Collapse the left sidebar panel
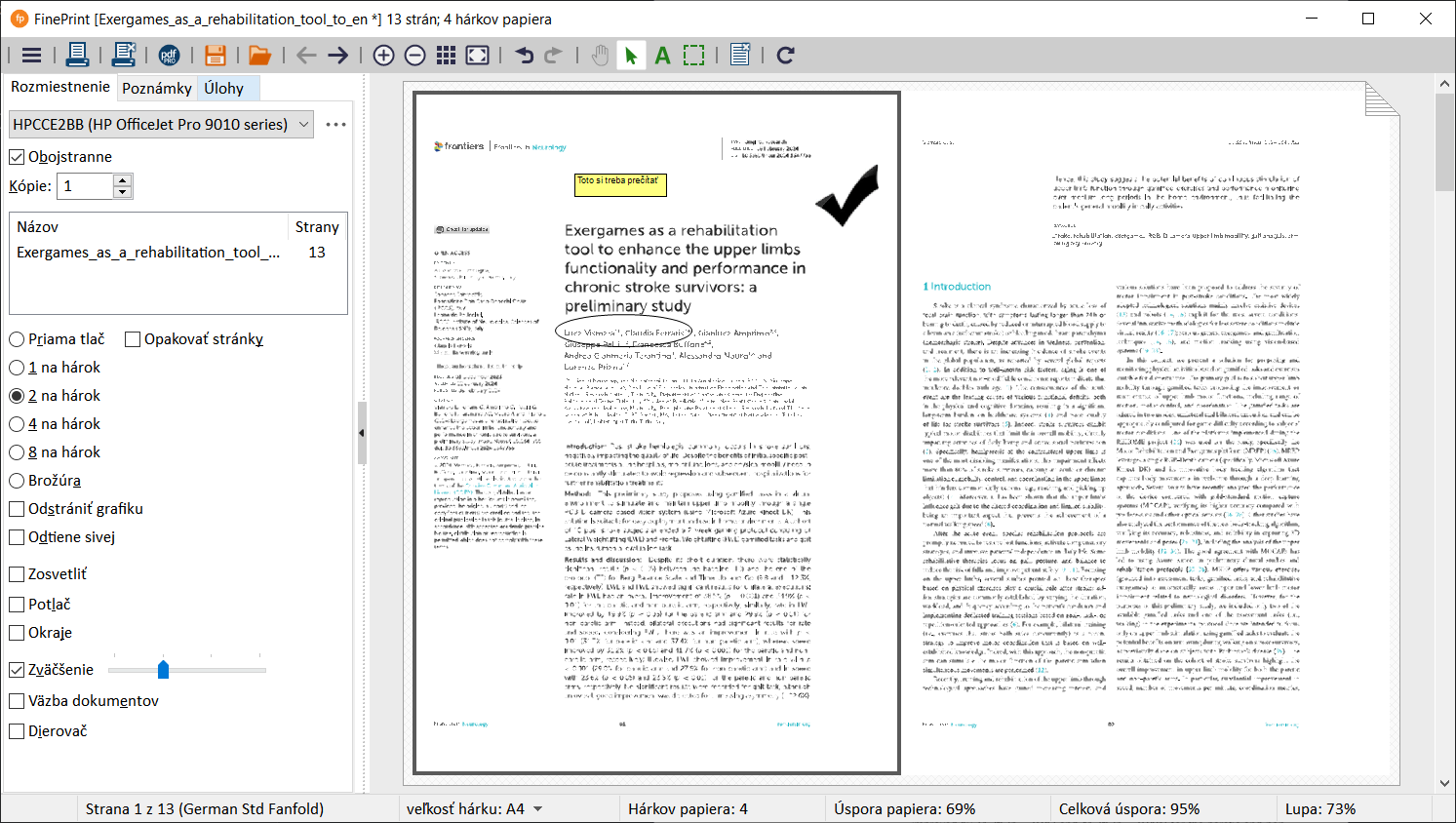This screenshot has height=823, width=1456. click(x=361, y=433)
